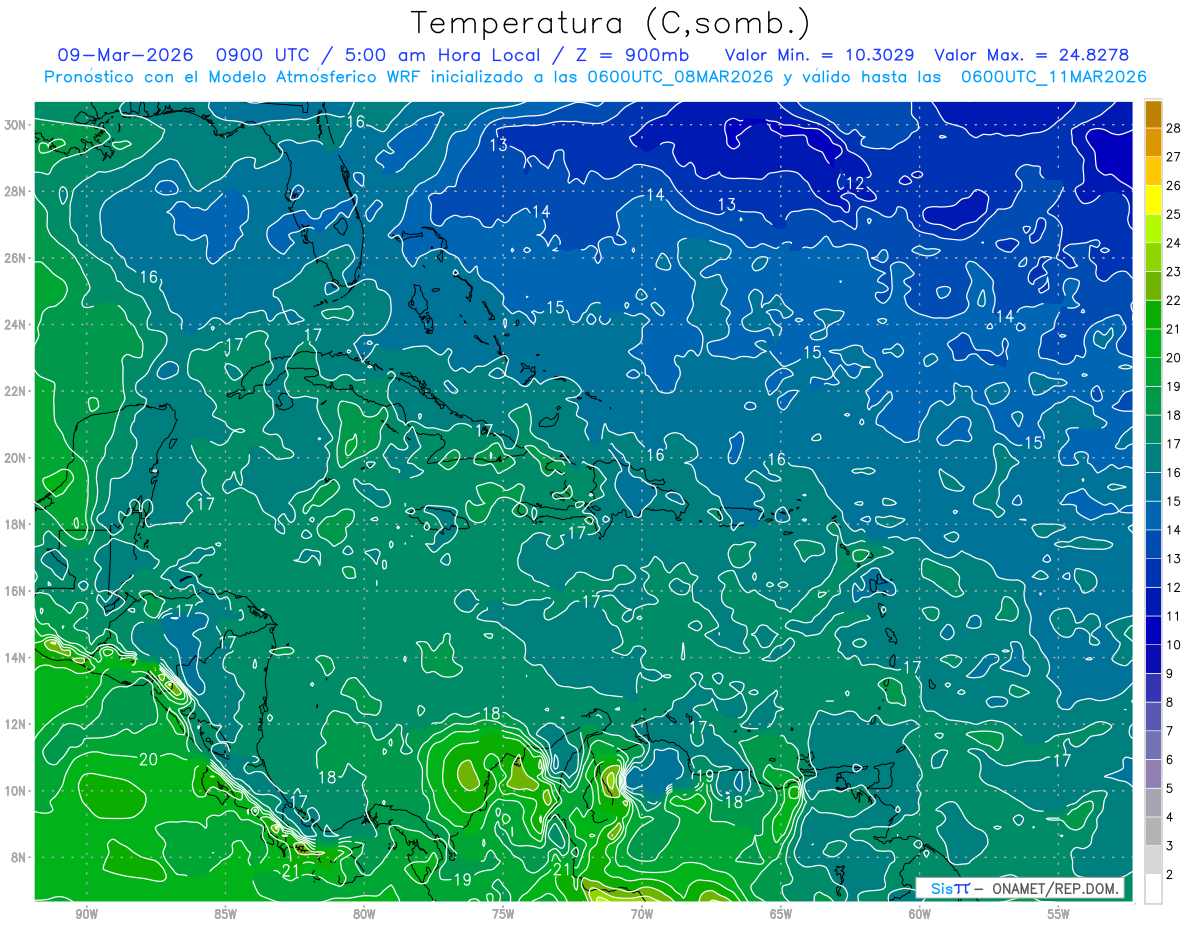This screenshot has height=927, width=1200.
Task: Click the legend number 5
Action: coord(1170,789)
